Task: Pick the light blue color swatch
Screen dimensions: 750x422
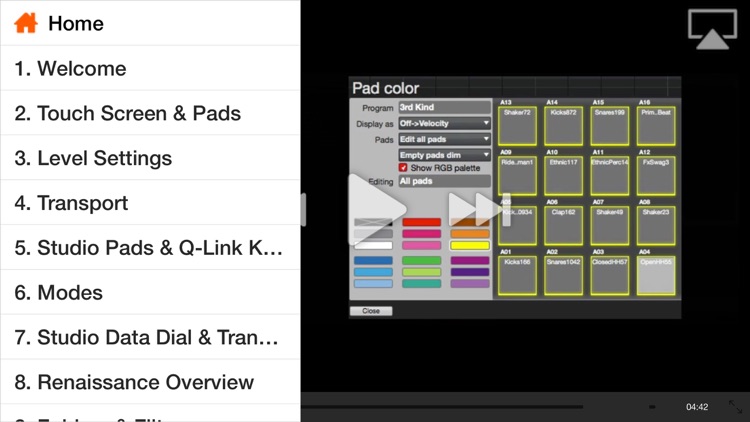Action: point(373,283)
